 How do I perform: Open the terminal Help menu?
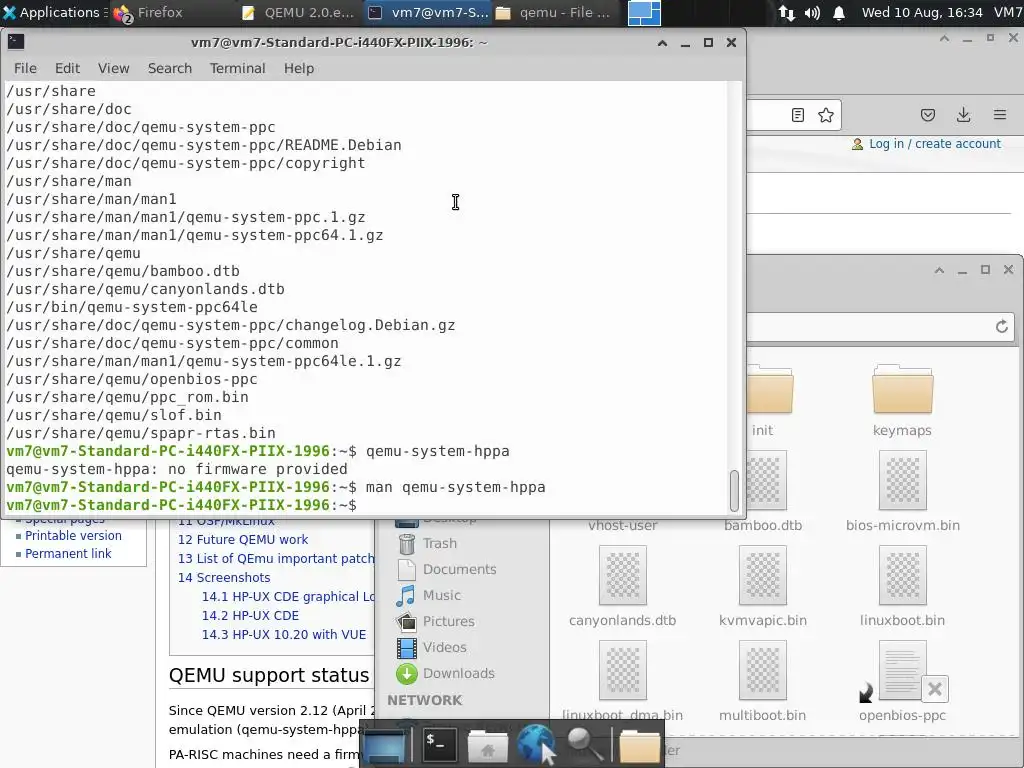click(x=299, y=69)
